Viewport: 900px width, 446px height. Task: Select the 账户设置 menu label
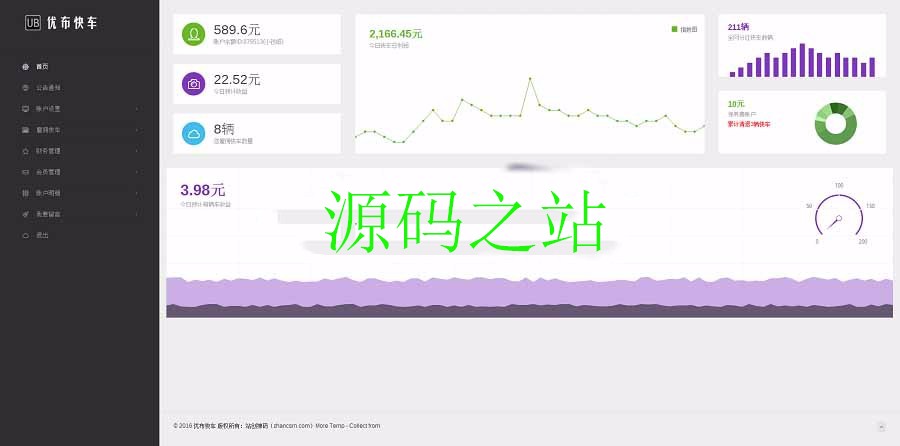(x=48, y=108)
